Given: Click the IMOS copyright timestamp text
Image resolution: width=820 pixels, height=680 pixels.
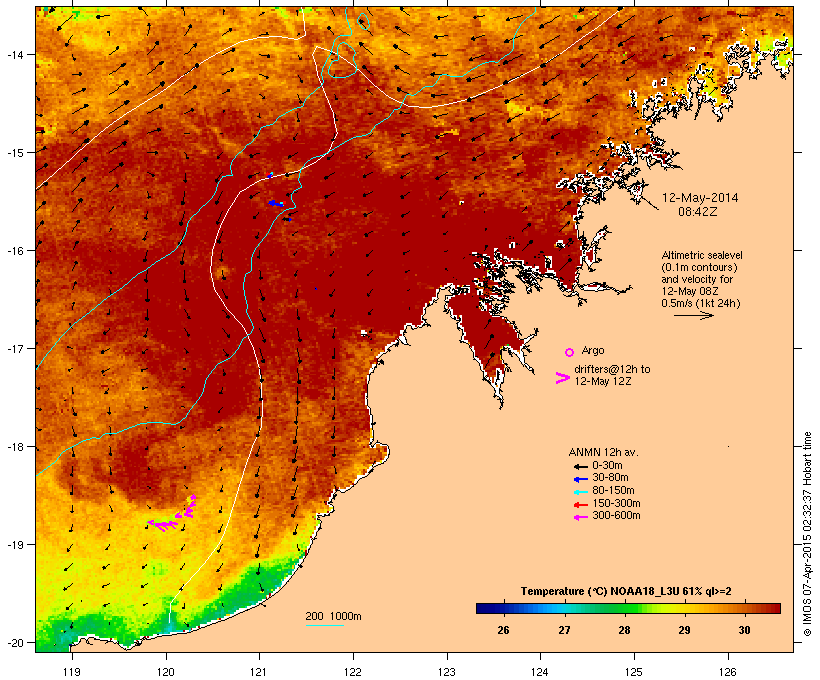Looking at the screenshot, I should (x=807, y=535).
